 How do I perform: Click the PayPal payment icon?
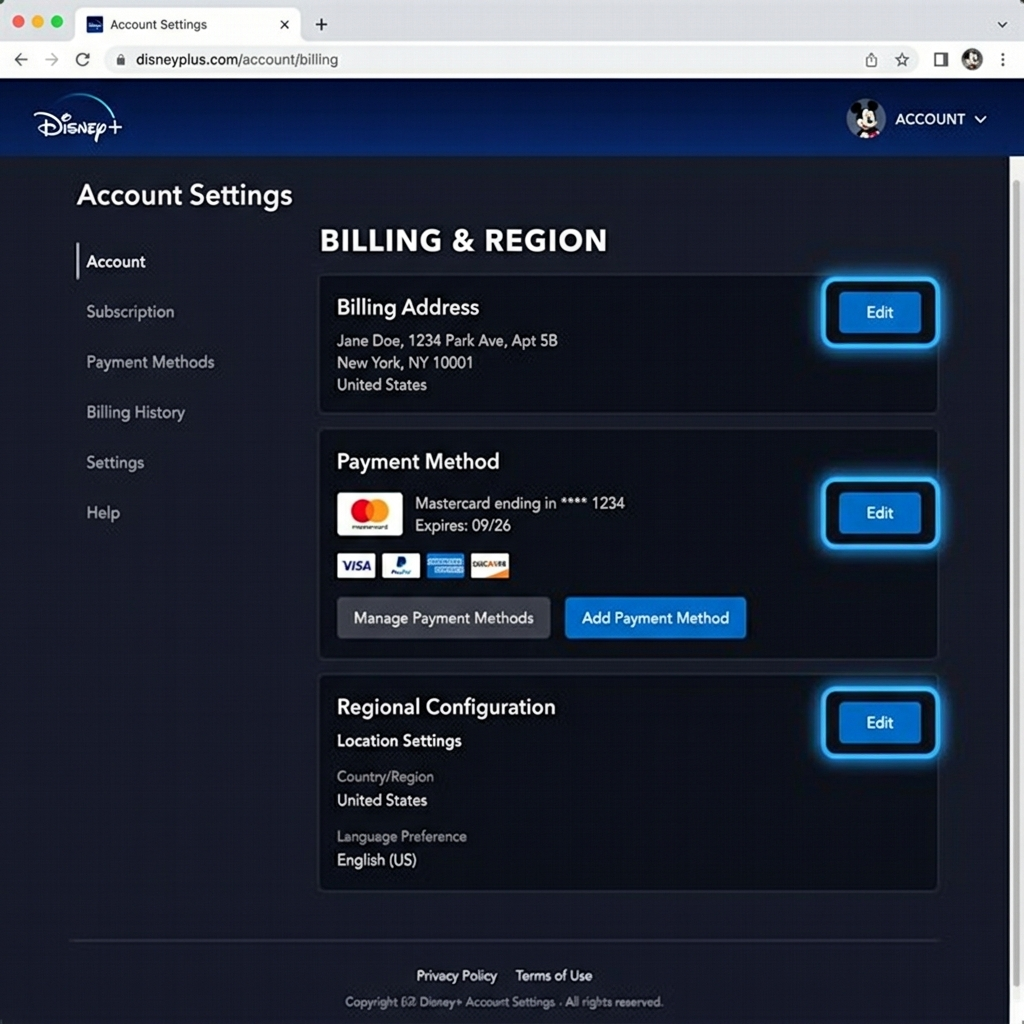(x=400, y=566)
